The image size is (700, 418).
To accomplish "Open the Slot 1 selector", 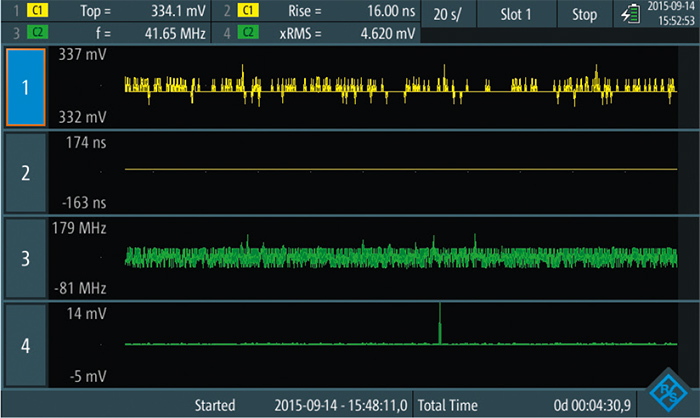I will (516, 15).
